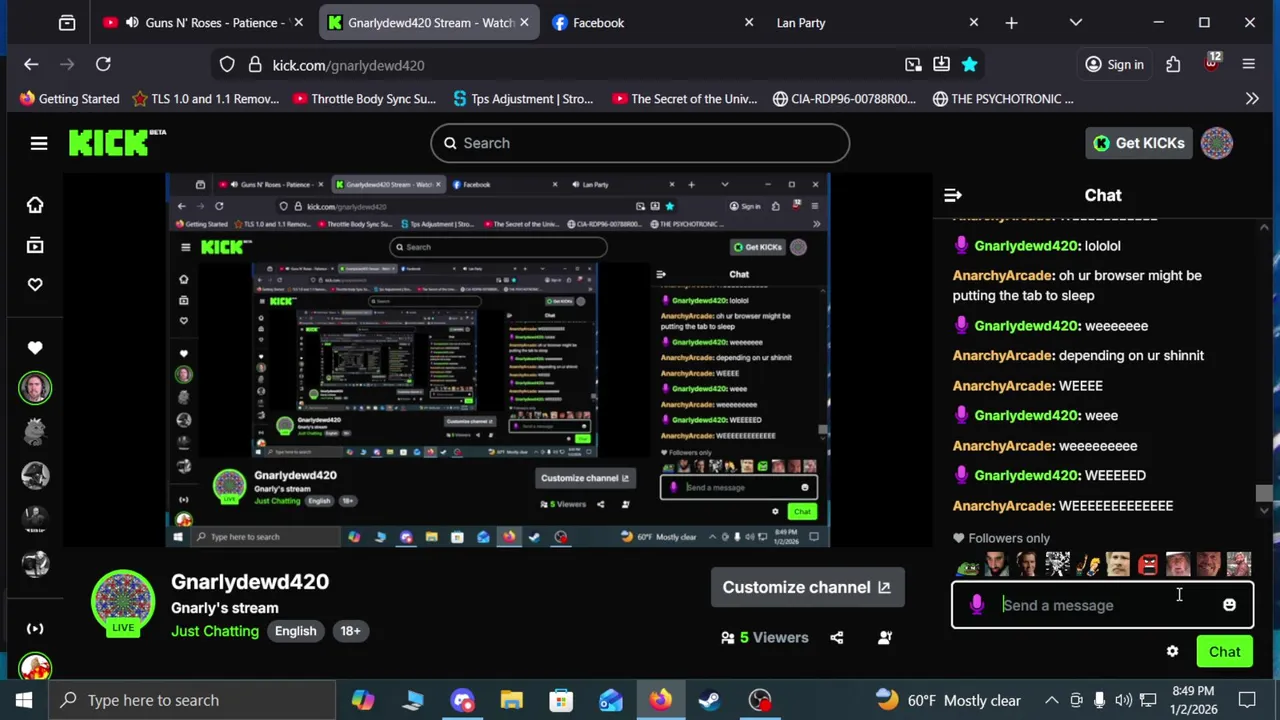Click the purple microphone badge in the message box
This screenshot has width=1280, height=720.
pyautogui.click(x=977, y=605)
